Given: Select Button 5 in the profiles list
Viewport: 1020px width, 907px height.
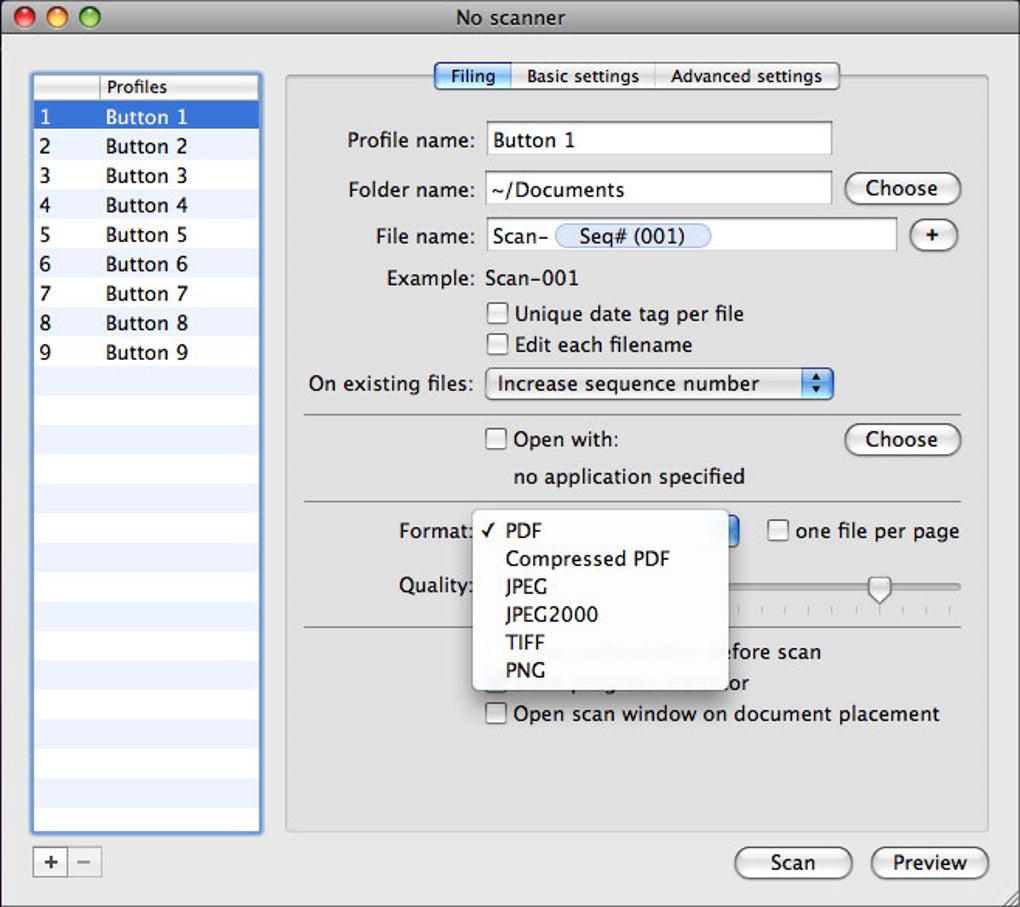Looking at the screenshot, I should [x=146, y=235].
